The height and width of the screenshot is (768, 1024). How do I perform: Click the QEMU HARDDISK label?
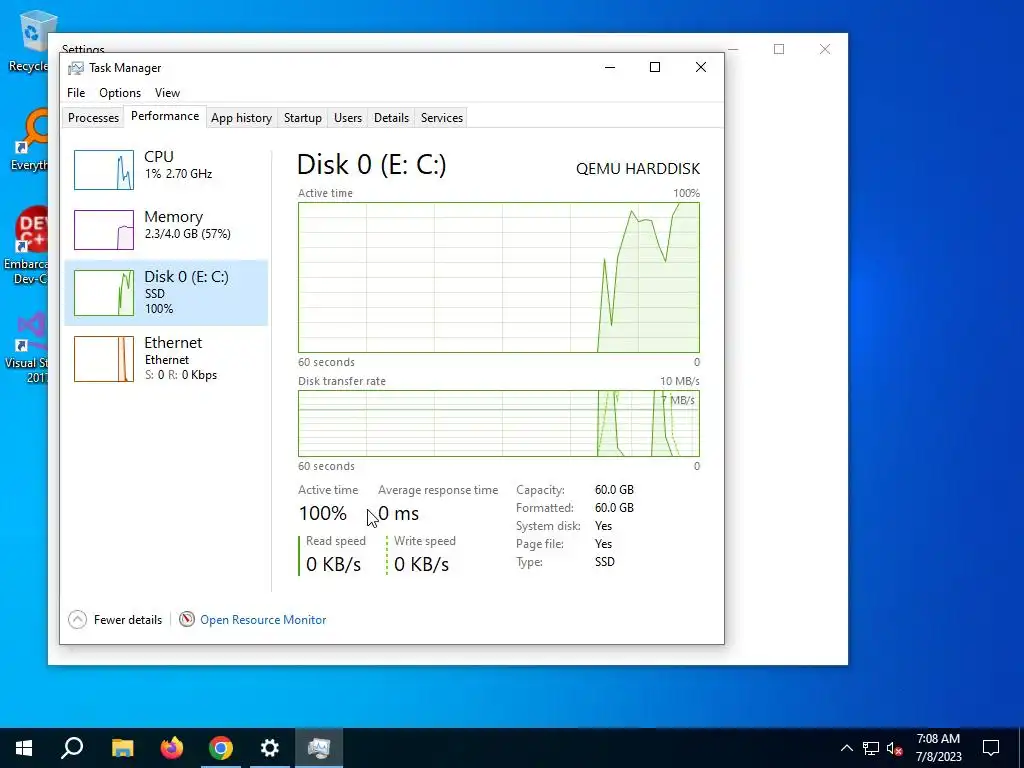[x=638, y=168]
